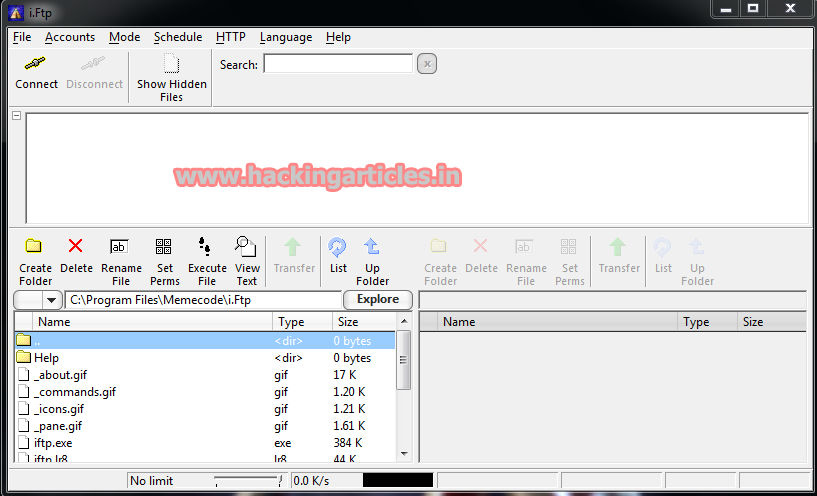Viewport: 817px width, 496px height.
Task: Refresh local pane with List icon
Action: 337,246
